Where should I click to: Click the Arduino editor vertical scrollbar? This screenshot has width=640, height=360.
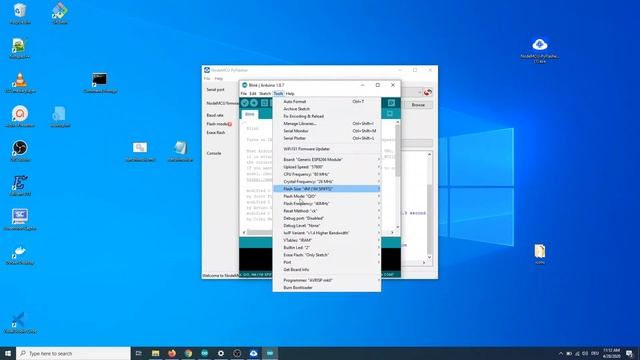pos(398,174)
